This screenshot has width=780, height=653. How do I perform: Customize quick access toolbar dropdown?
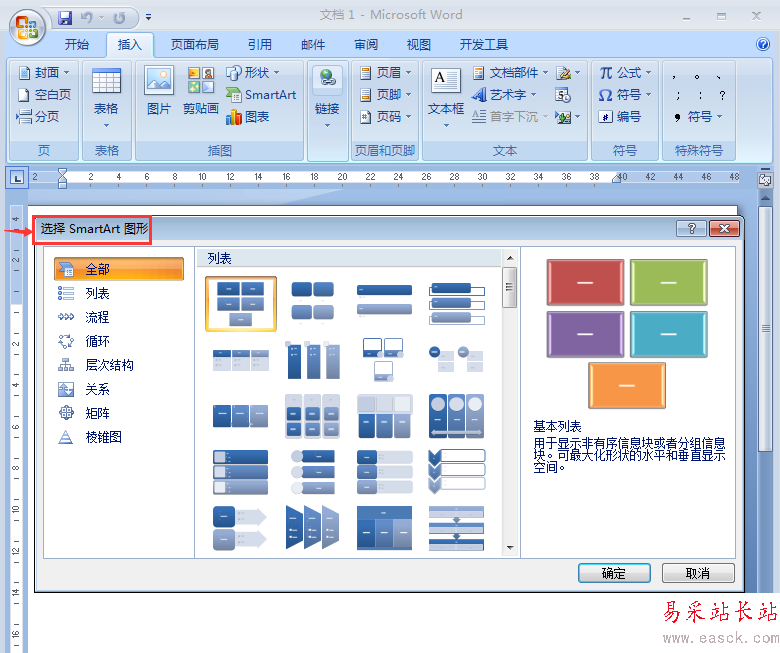coord(148,17)
